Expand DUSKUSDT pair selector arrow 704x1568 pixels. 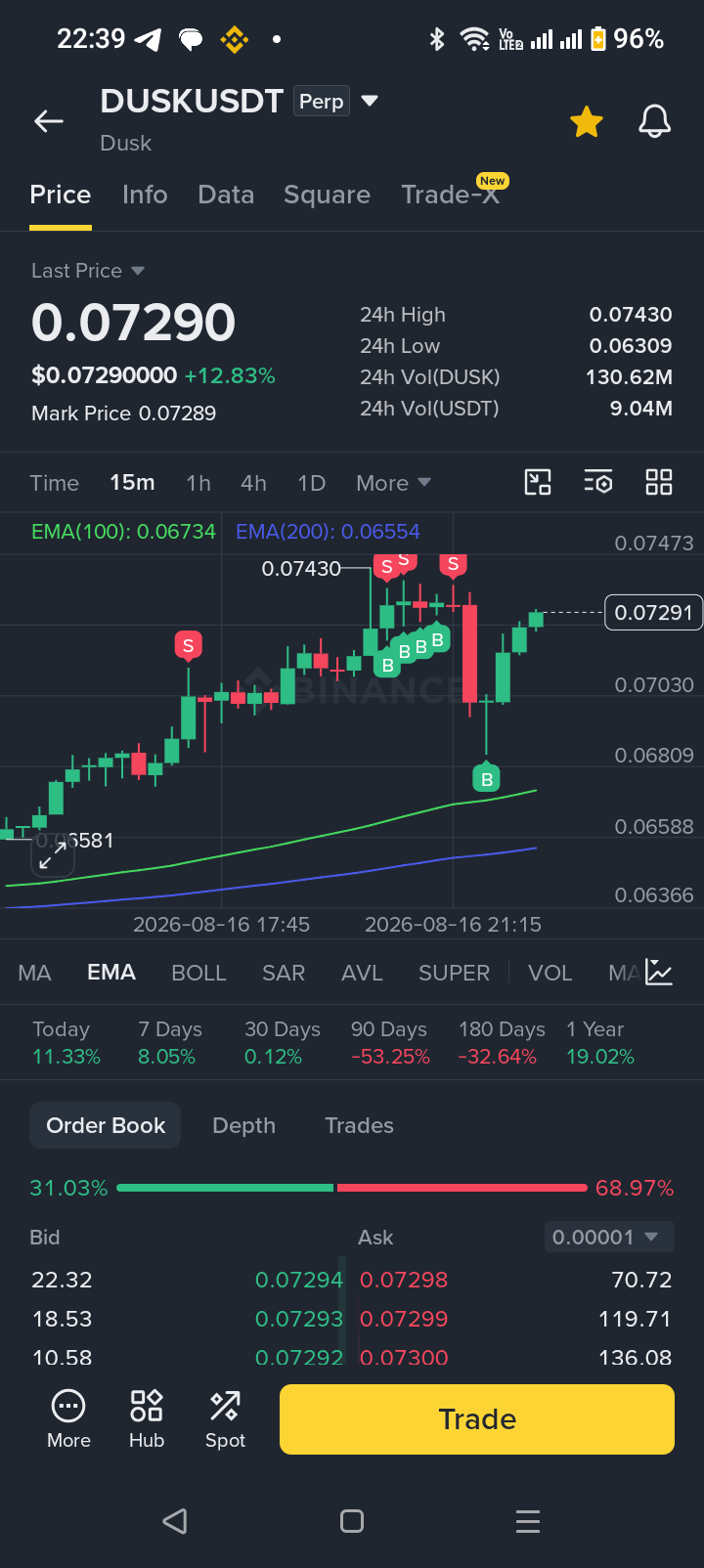click(370, 101)
